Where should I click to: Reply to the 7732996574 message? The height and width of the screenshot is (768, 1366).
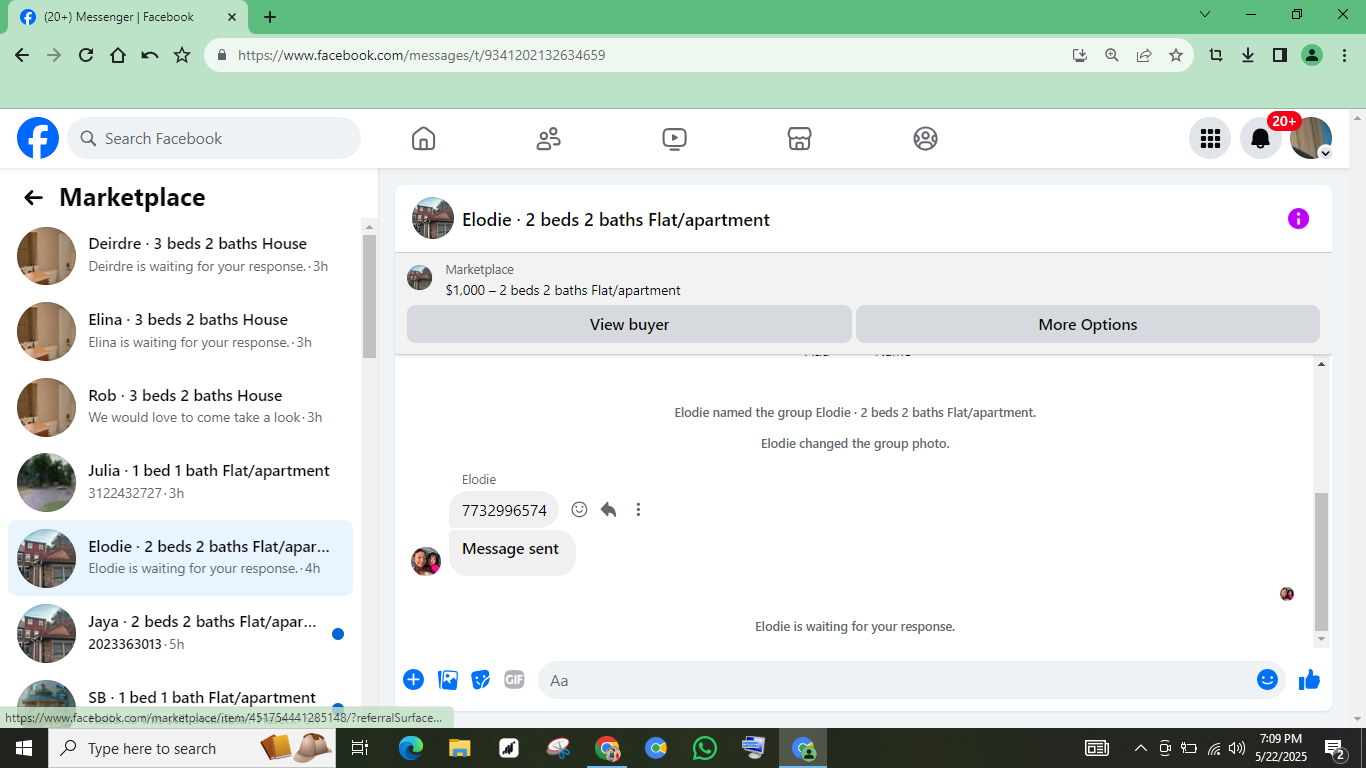(608, 510)
